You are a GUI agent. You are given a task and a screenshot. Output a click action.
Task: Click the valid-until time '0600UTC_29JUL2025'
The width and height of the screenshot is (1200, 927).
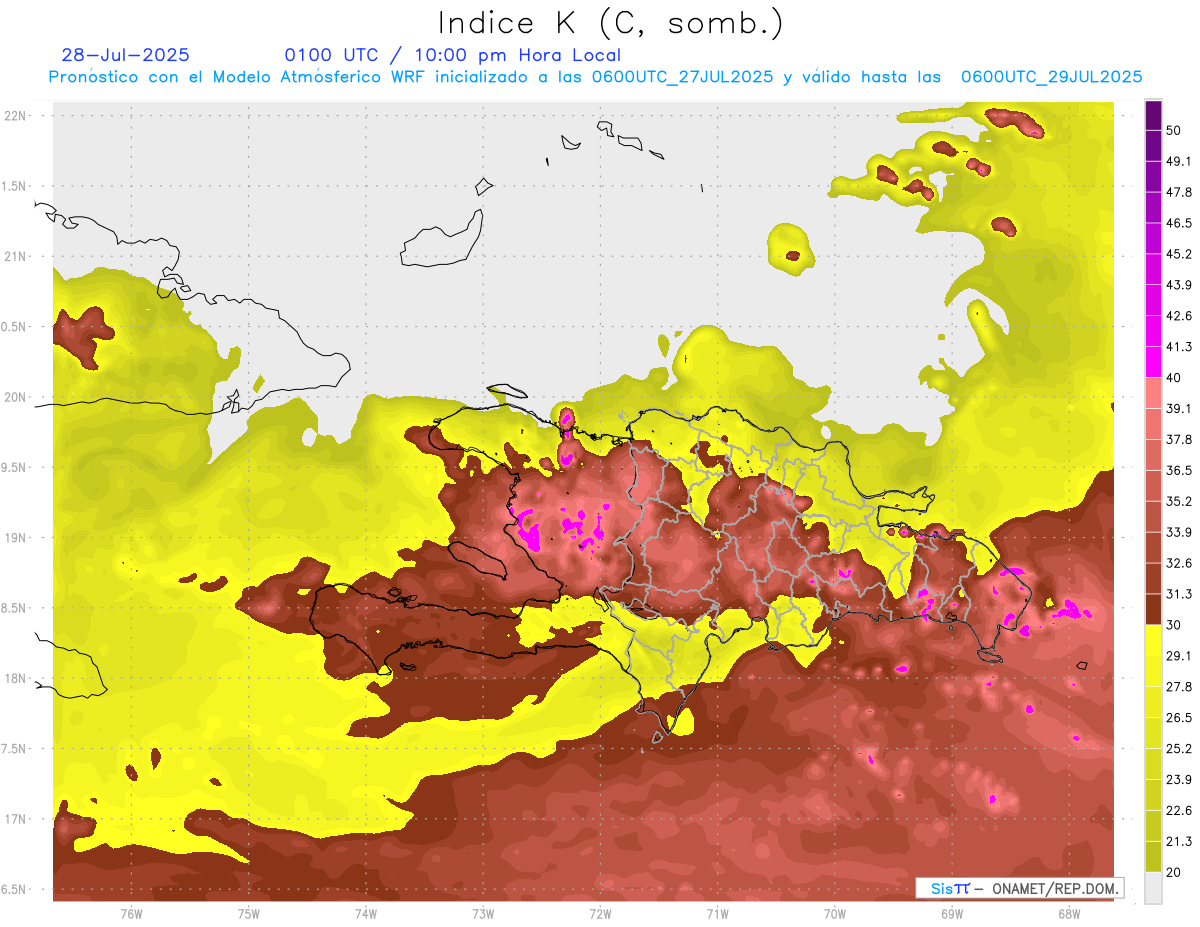tap(1052, 77)
